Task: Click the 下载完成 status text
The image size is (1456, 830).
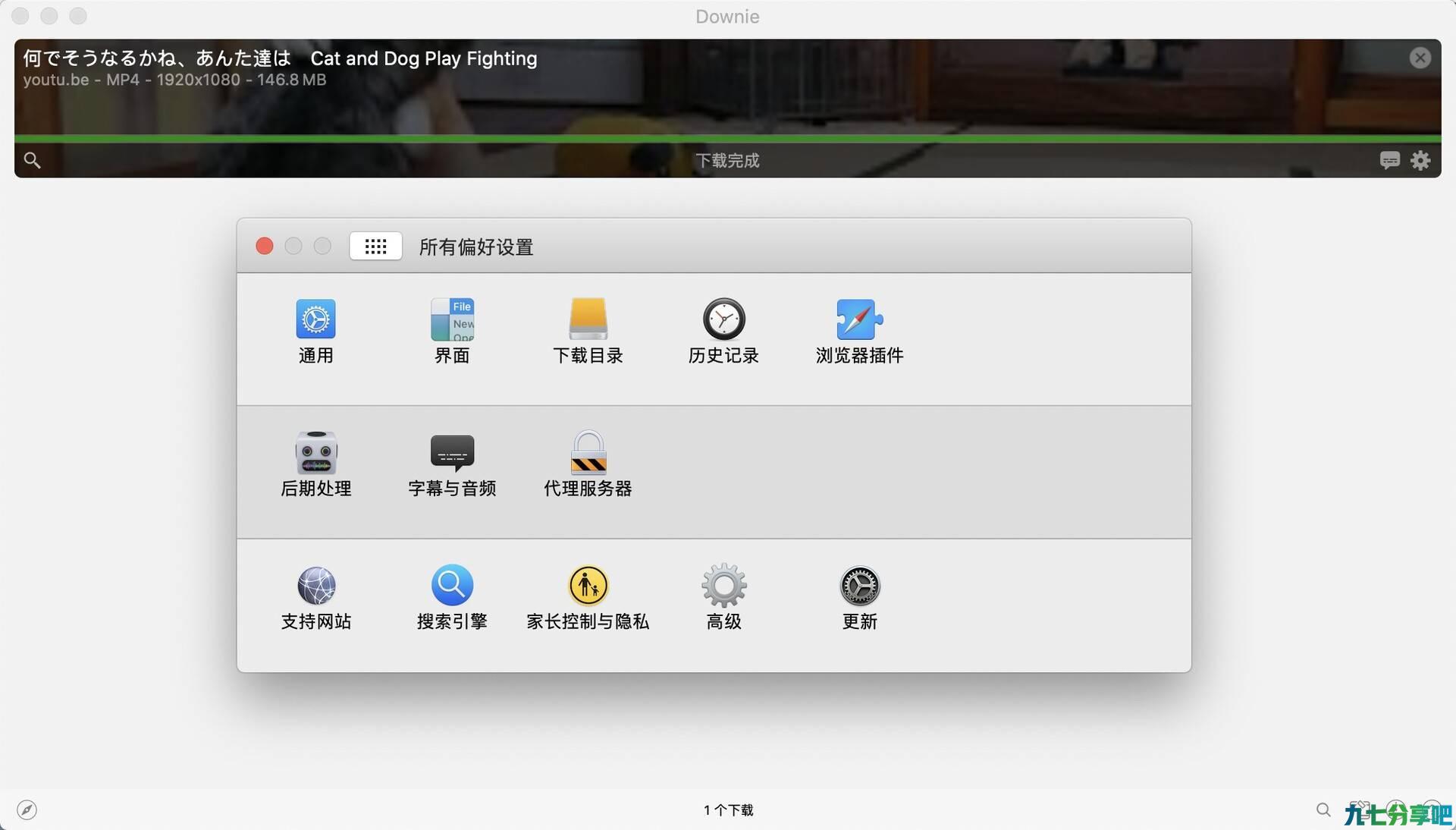Action: click(727, 160)
